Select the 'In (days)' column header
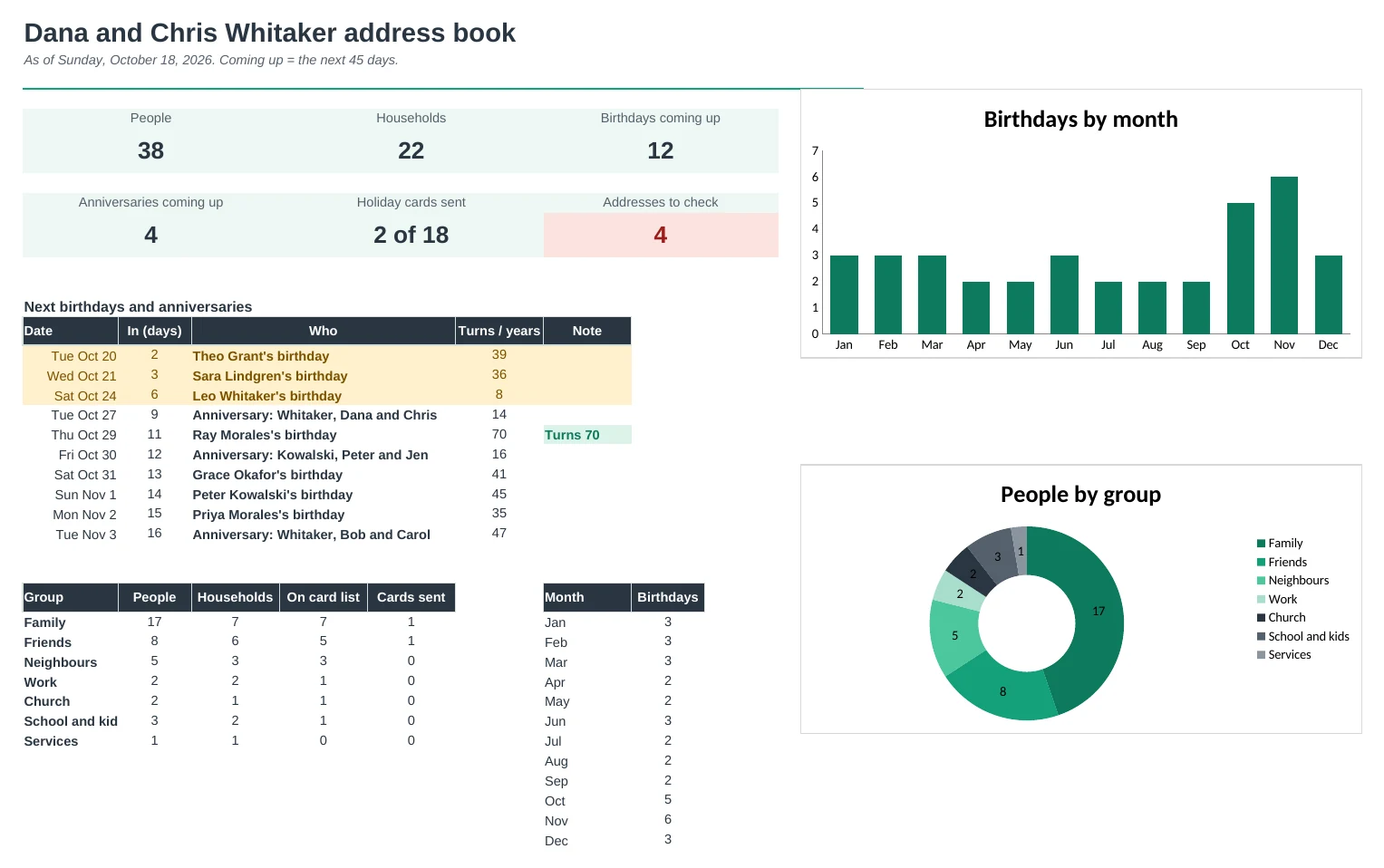The height and width of the screenshot is (868, 1384). tap(154, 331)
